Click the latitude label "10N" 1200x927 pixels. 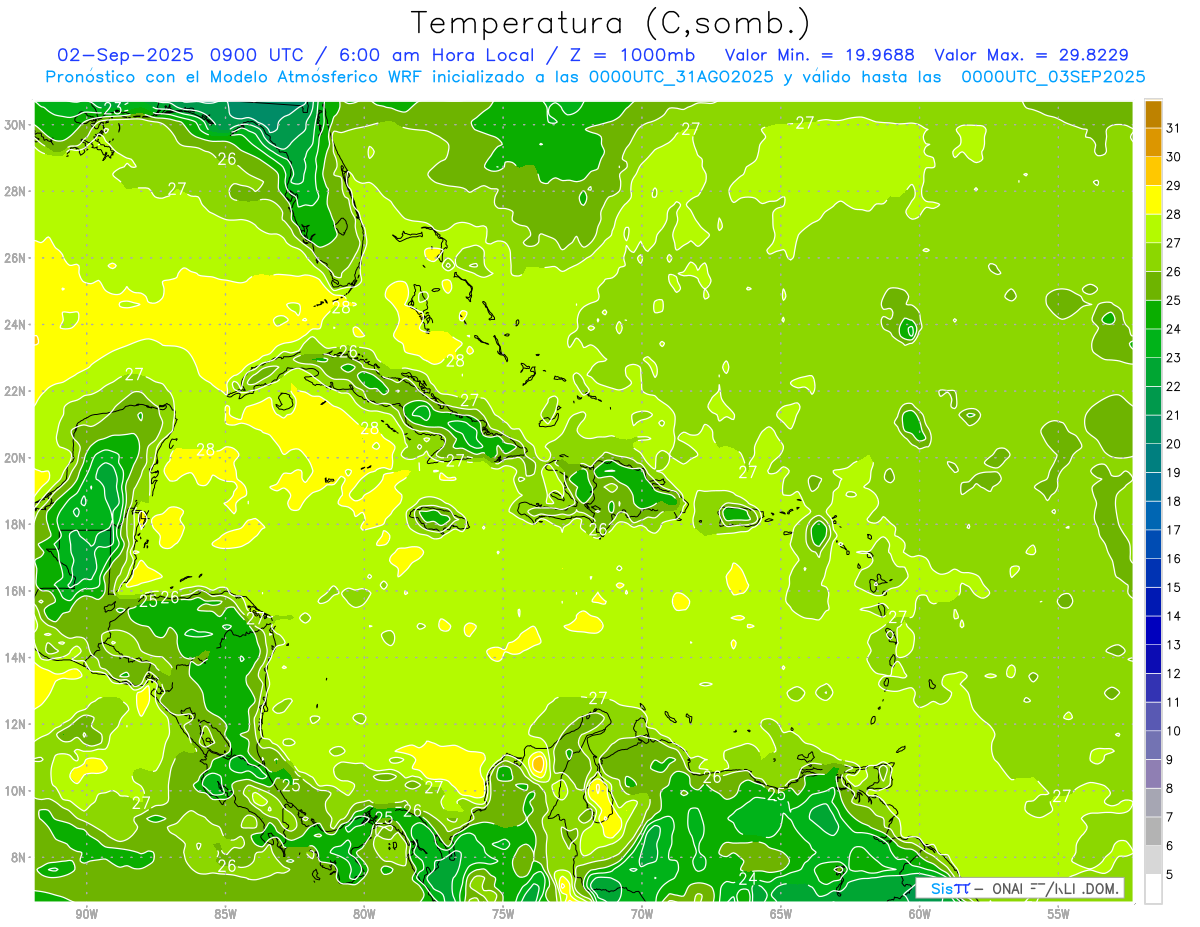tap(15, 791)
